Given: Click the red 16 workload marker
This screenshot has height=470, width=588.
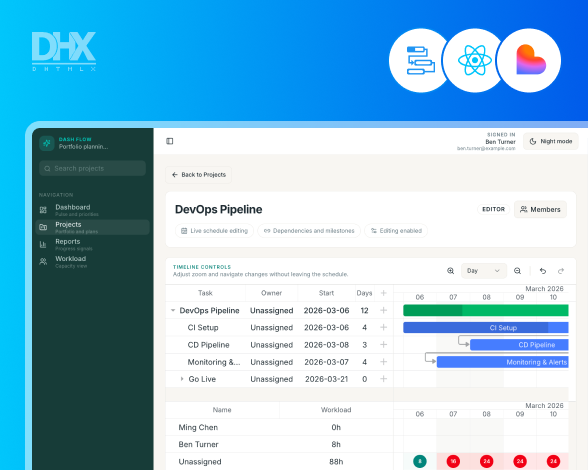Looking at the screenshot, I should tap(453, 461).
